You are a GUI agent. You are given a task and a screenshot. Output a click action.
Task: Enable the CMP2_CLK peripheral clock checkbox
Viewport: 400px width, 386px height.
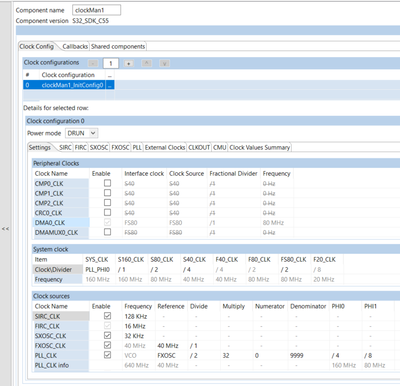[x=107, y=202]
